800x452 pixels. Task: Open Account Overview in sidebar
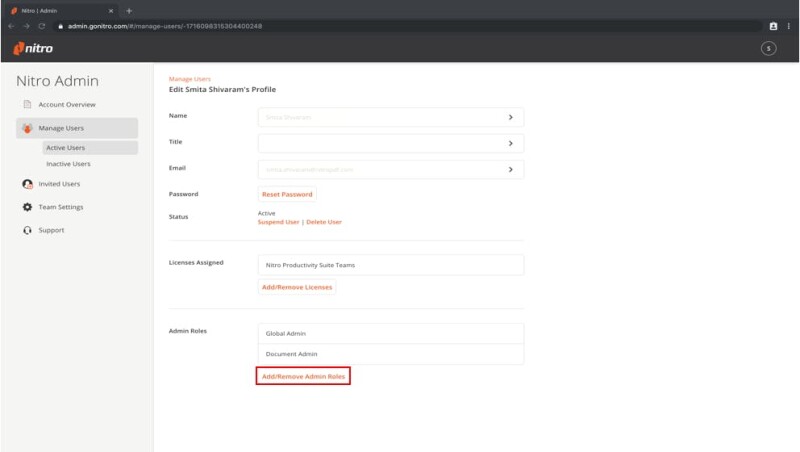pyautogui.click(x=67, y=105)
